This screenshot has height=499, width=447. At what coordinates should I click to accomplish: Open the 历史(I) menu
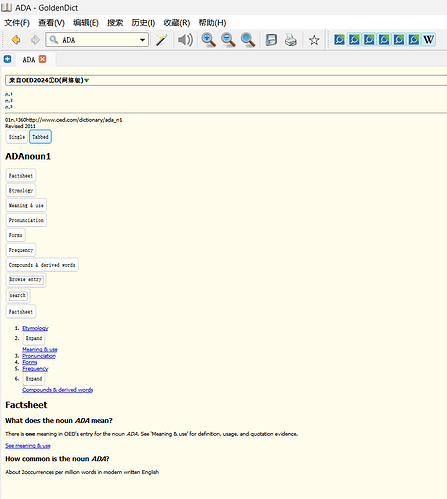tap(143, 23)
